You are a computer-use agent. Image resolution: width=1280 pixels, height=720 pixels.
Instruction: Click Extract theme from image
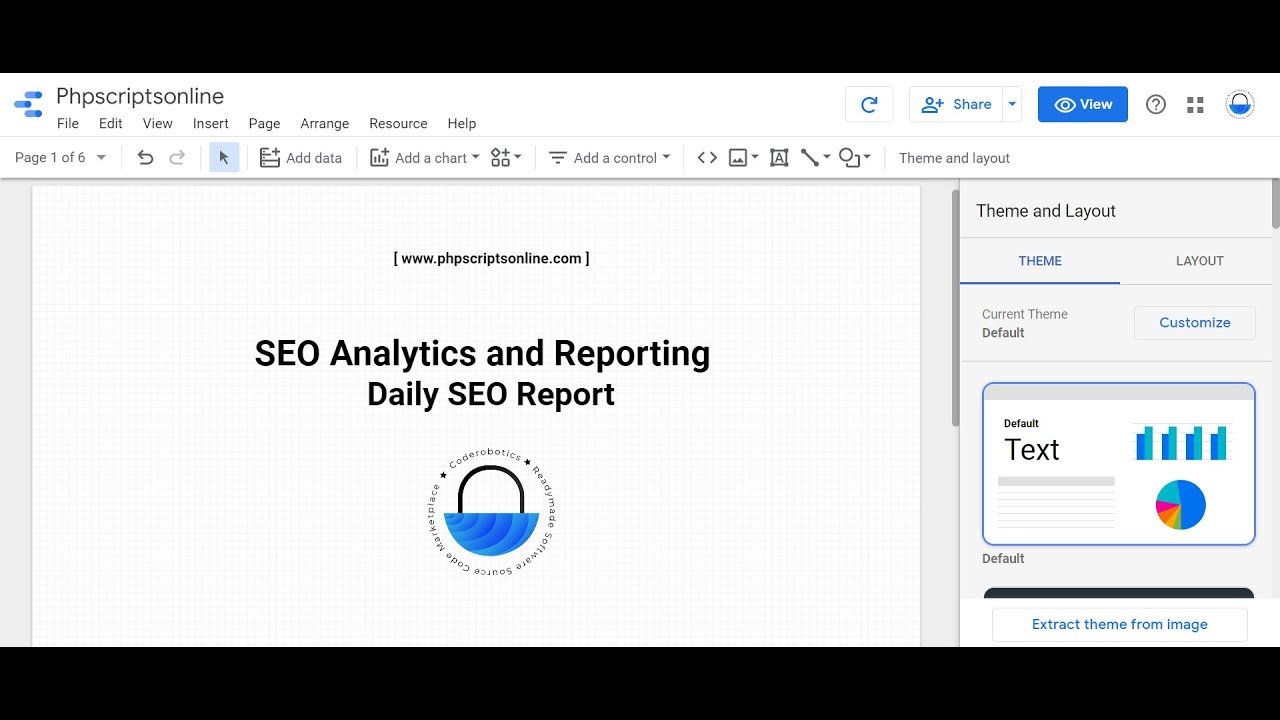1120,624
